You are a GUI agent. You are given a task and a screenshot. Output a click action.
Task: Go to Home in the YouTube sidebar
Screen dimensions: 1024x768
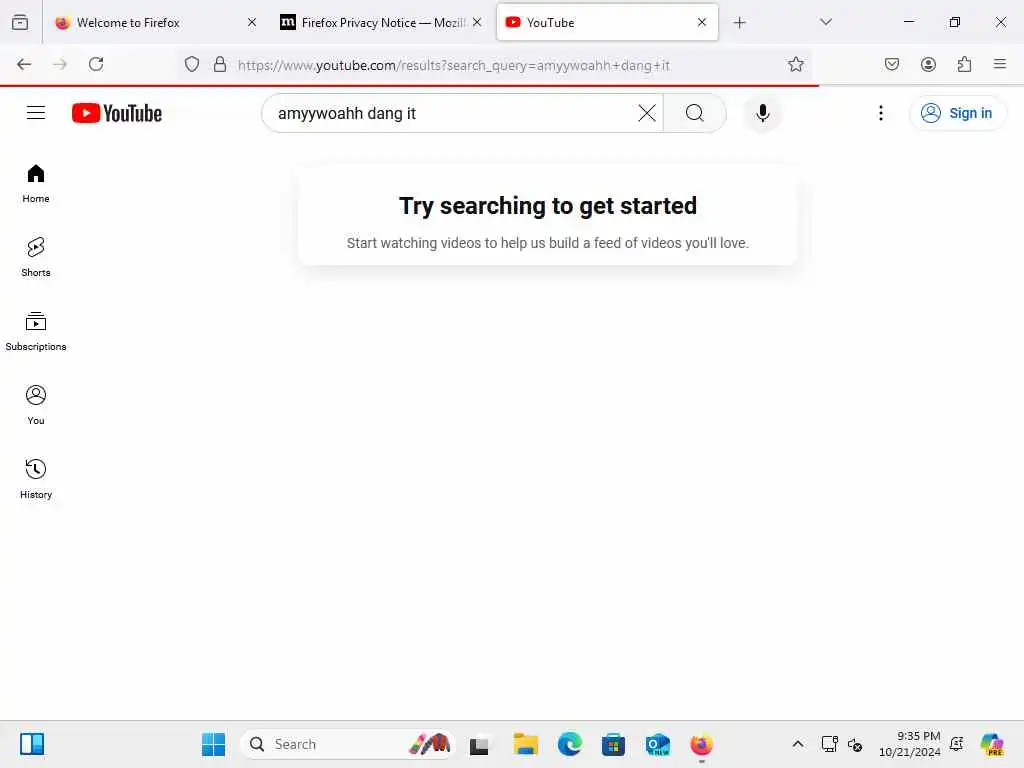[36, 183]
